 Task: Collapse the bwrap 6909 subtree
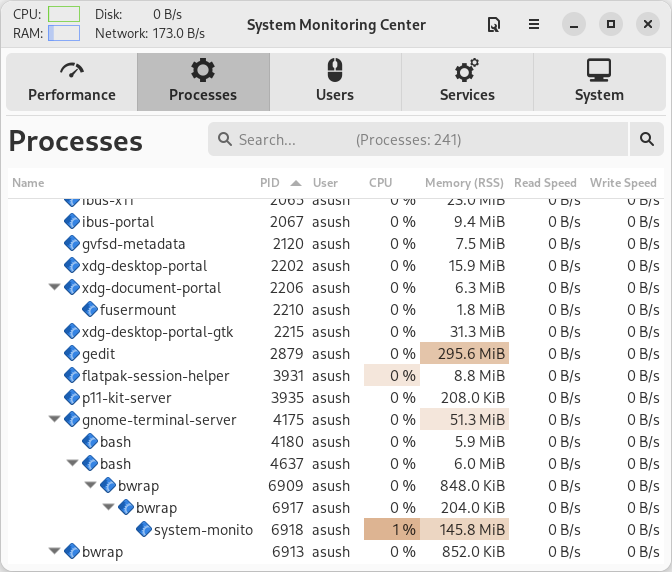point(90,486)
